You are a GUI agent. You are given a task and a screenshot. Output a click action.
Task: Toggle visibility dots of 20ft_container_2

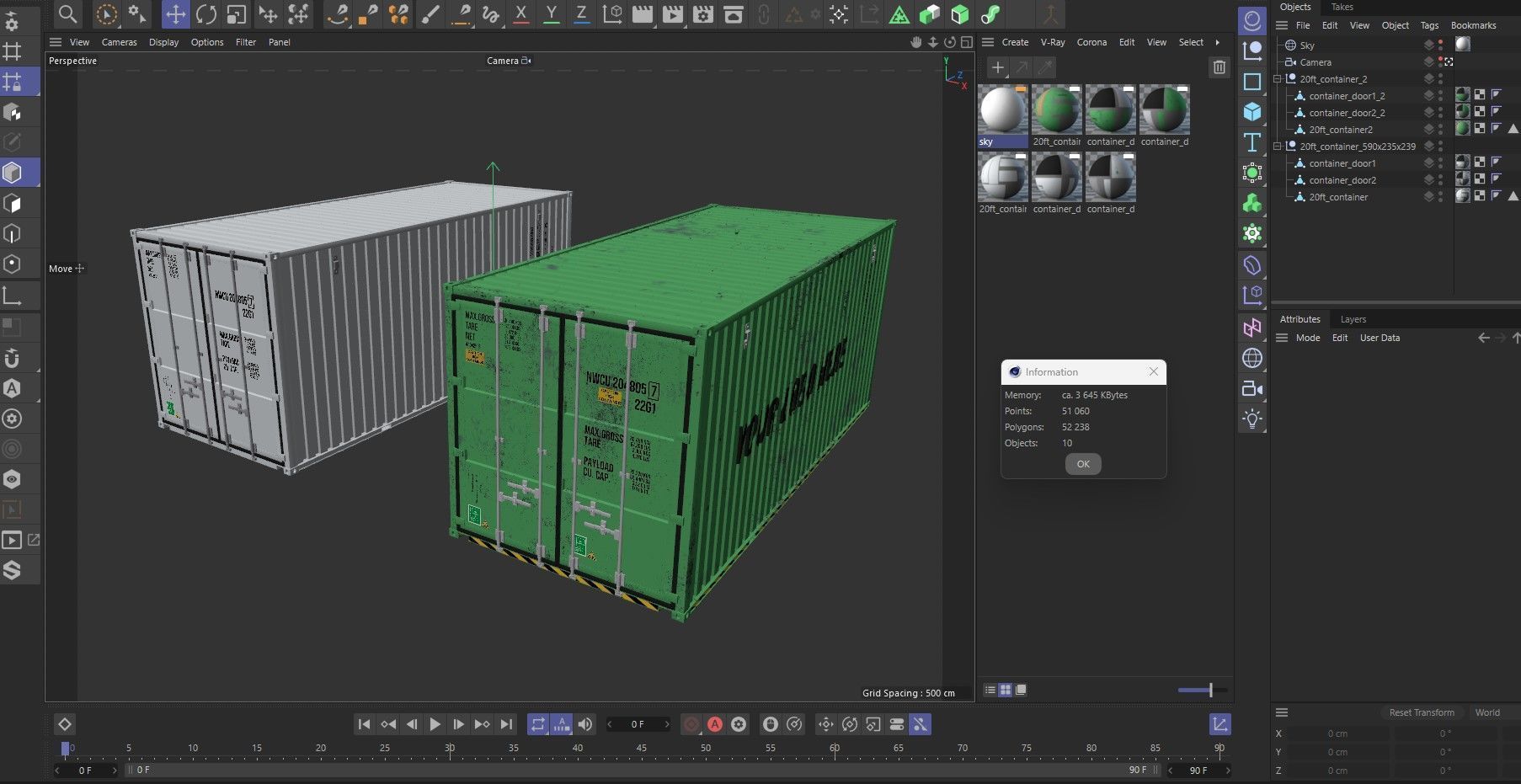[1440, 78]
